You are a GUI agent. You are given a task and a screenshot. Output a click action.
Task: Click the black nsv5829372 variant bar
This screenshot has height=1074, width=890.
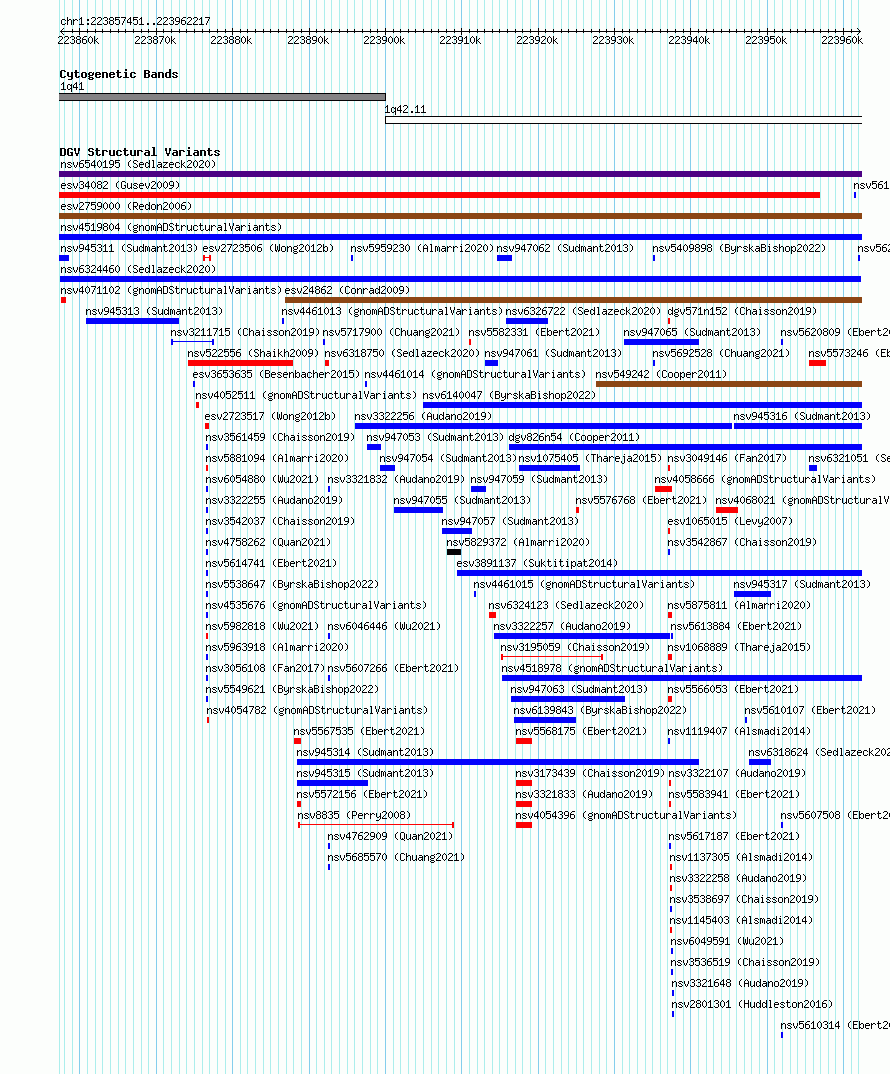pyautogui.click(x=454, y=552)
